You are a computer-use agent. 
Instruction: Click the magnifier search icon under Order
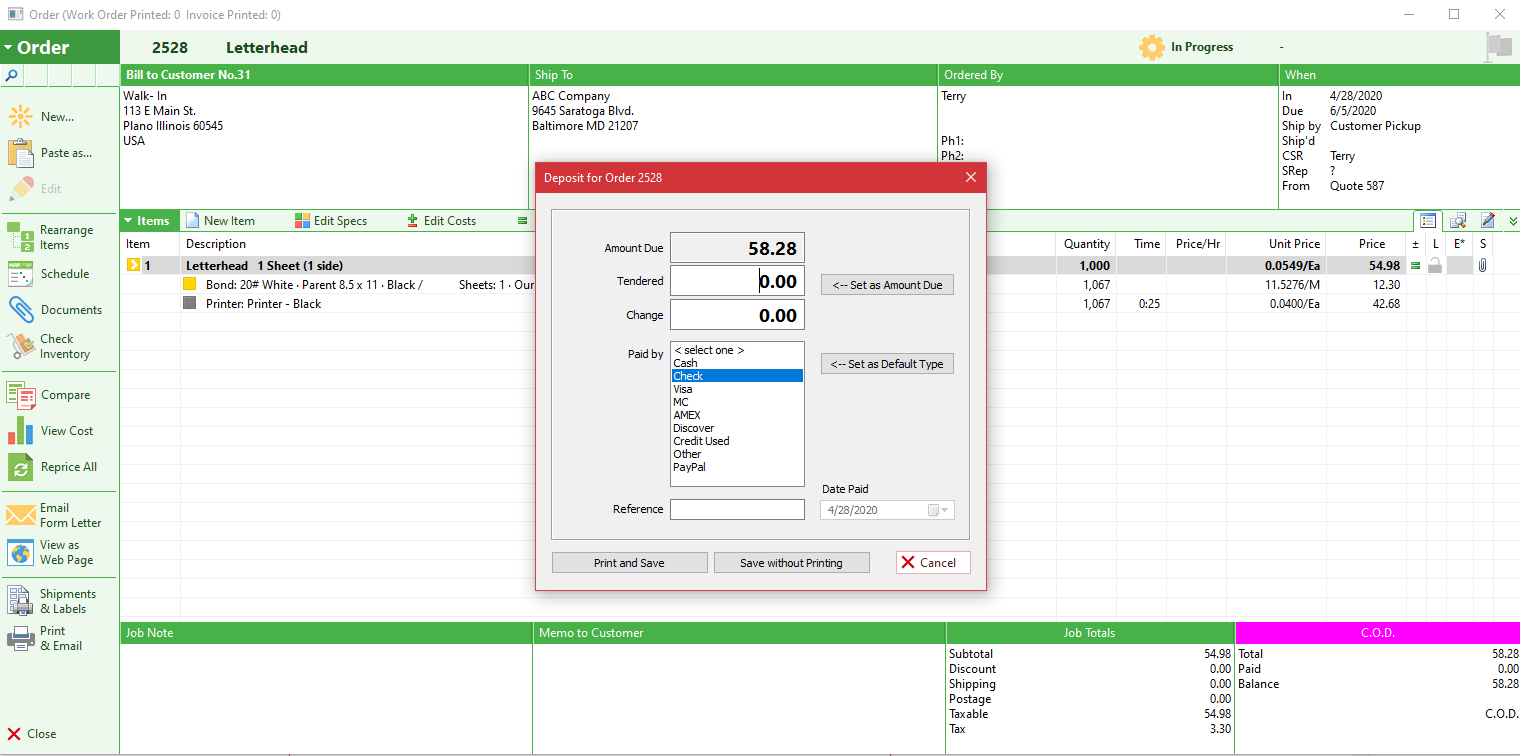coord(12,76)
